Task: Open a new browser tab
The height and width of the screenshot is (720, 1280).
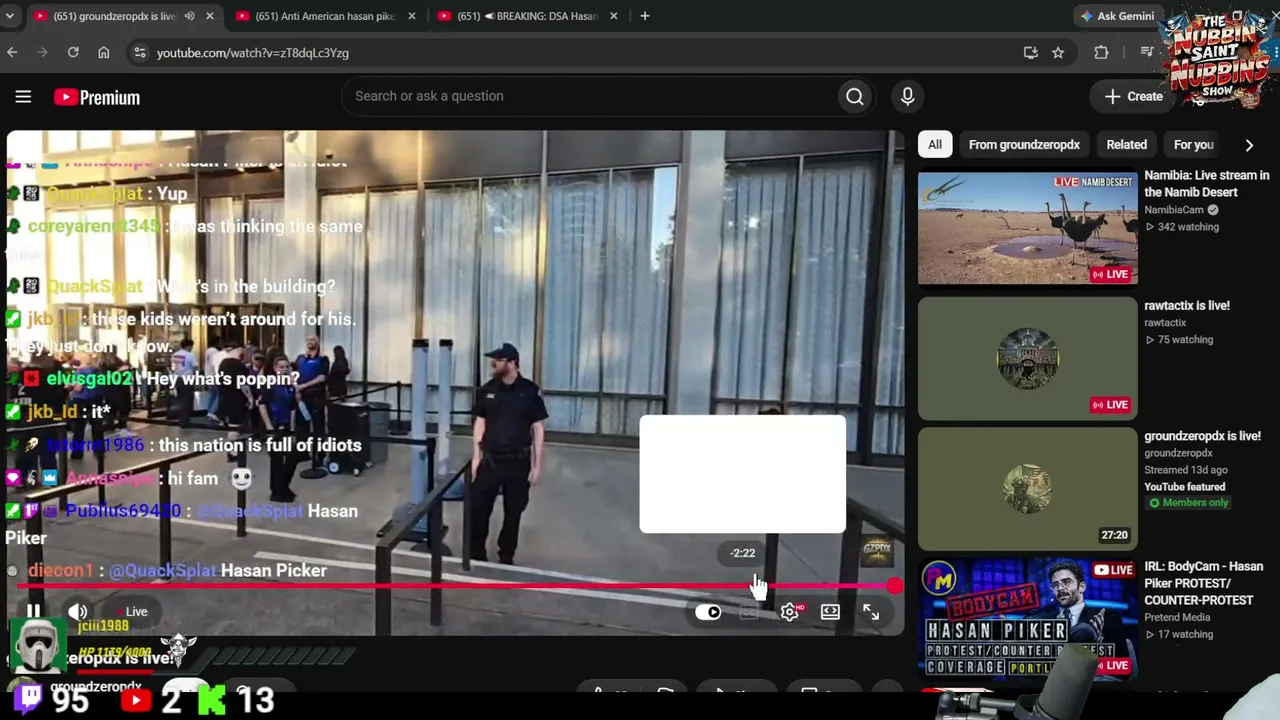Action: click(645, 16)
